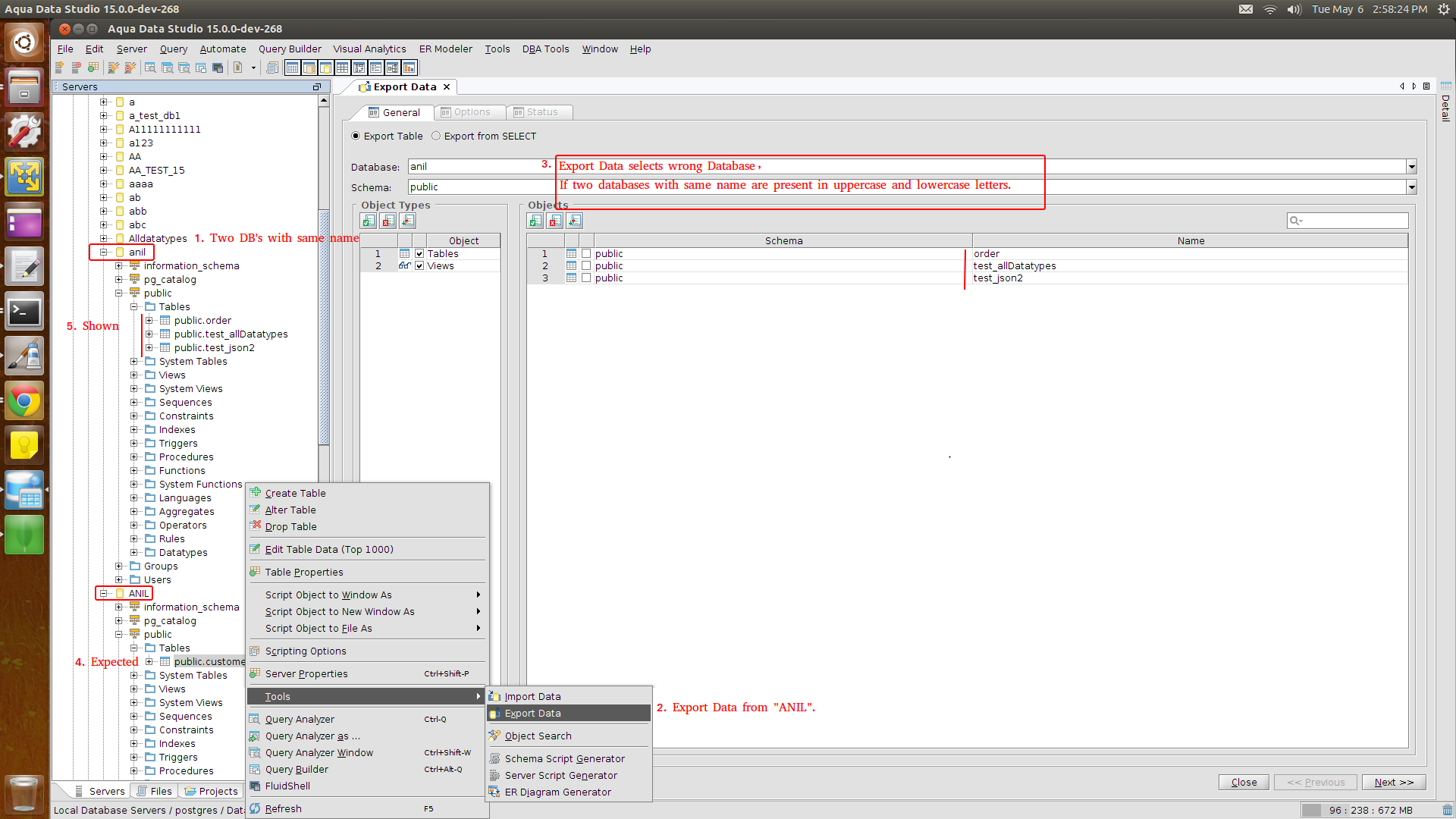
Task: Click the Objects search field
Action: pyautogui.click(x=1353, y=221)
